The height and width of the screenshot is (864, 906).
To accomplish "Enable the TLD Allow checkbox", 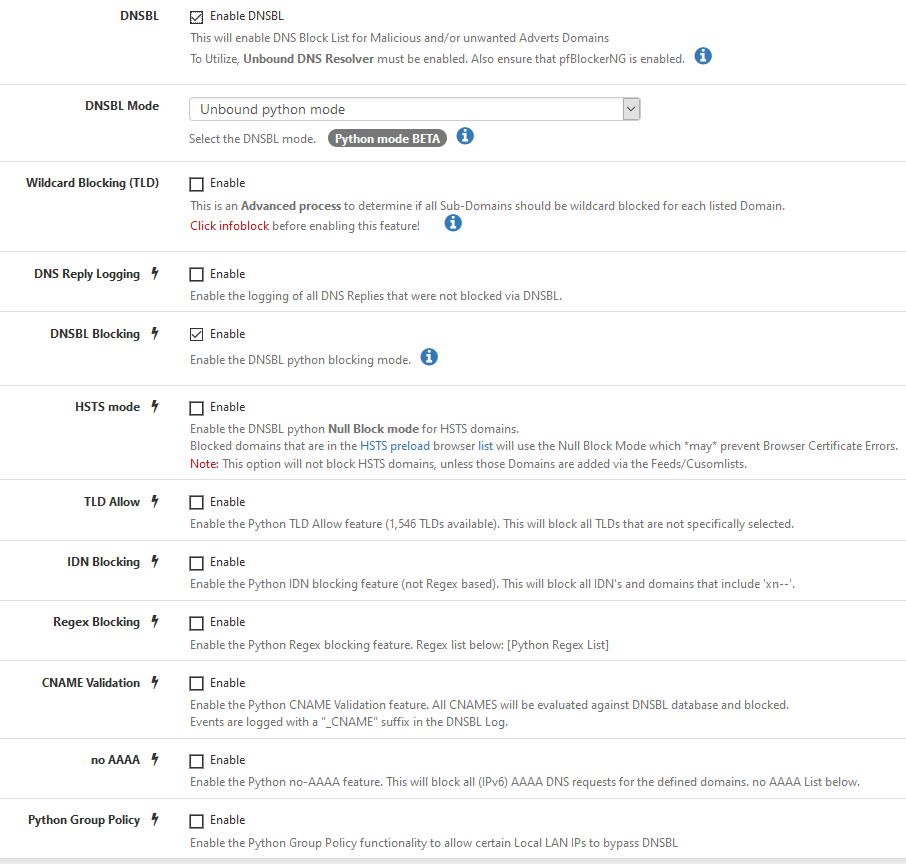I will point(196,503).
